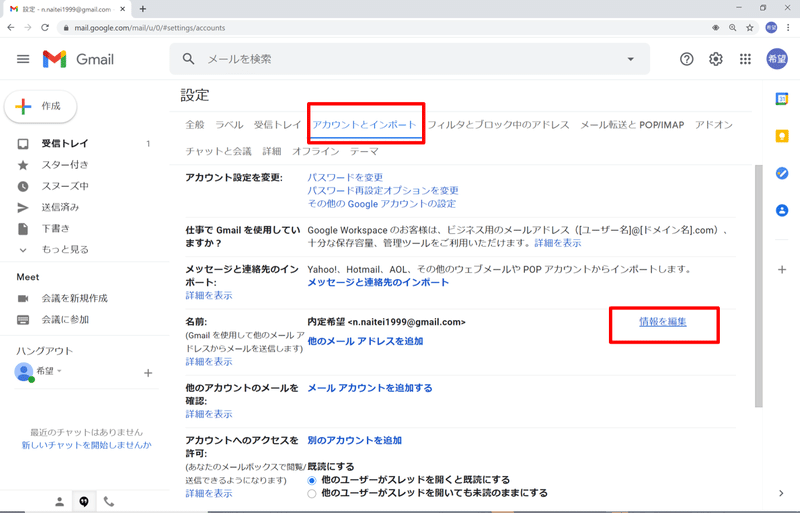Reload the page with refresh icon
This screenshot has height=513, width=800.
coord(45,28)
